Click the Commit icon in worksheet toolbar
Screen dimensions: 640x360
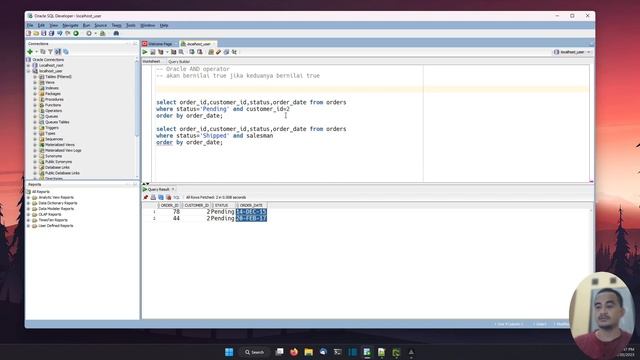192,52
